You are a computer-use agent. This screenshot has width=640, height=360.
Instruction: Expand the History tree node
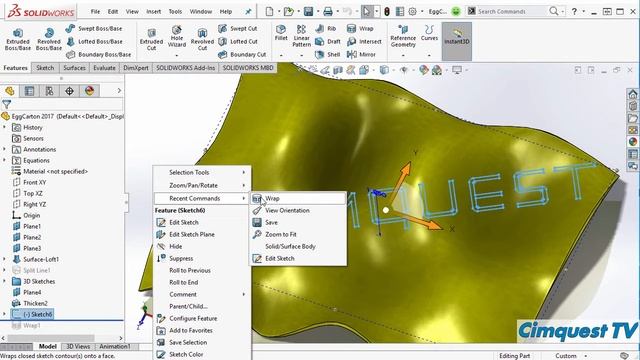coord(4,127)
